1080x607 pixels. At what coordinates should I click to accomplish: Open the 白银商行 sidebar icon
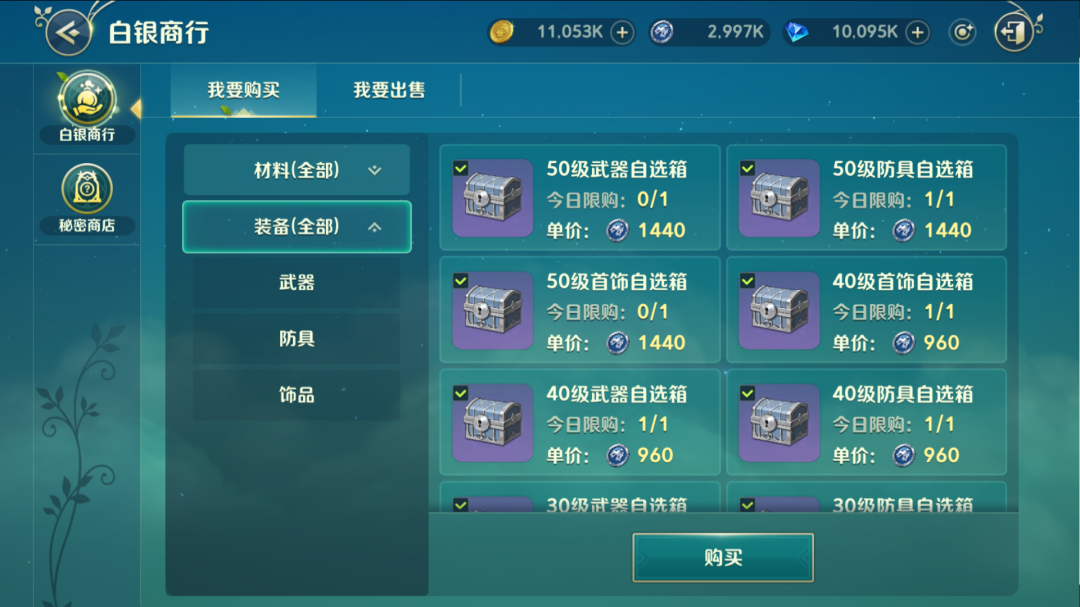tap(87, 107)
